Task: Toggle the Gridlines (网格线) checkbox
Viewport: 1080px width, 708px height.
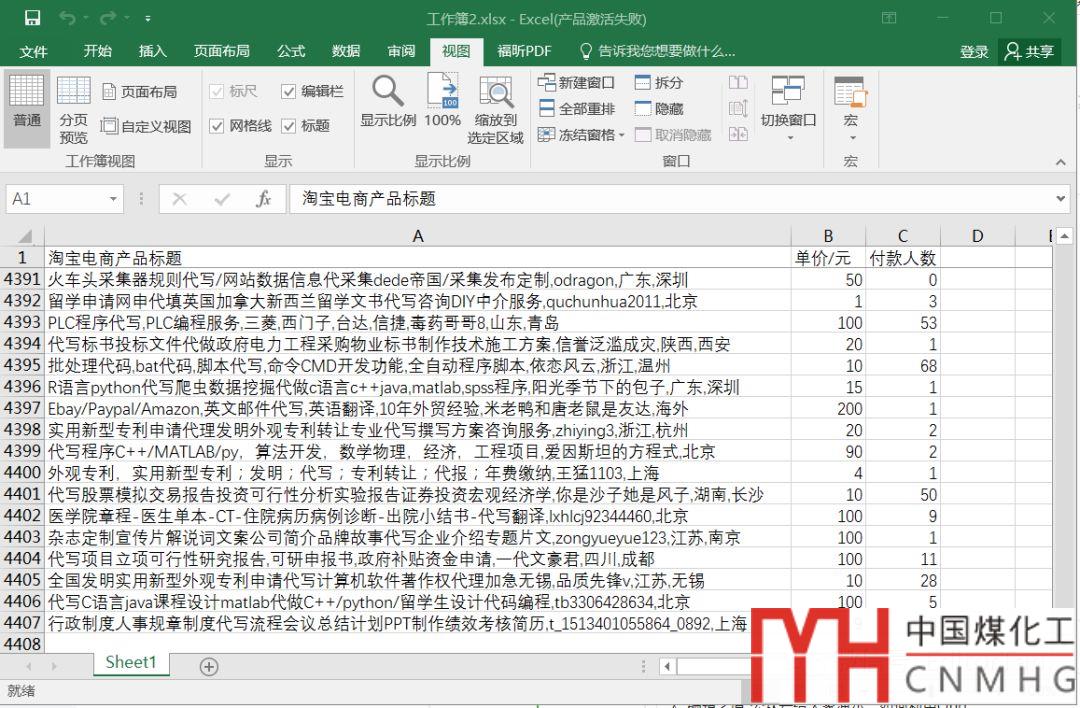Action: click(240, 125)
